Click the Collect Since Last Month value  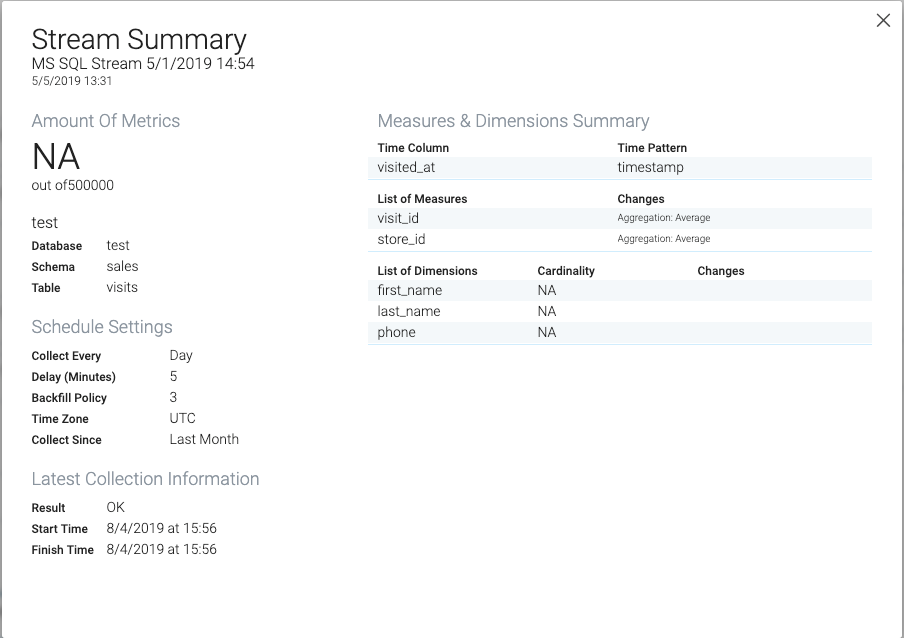coord(204,440)
